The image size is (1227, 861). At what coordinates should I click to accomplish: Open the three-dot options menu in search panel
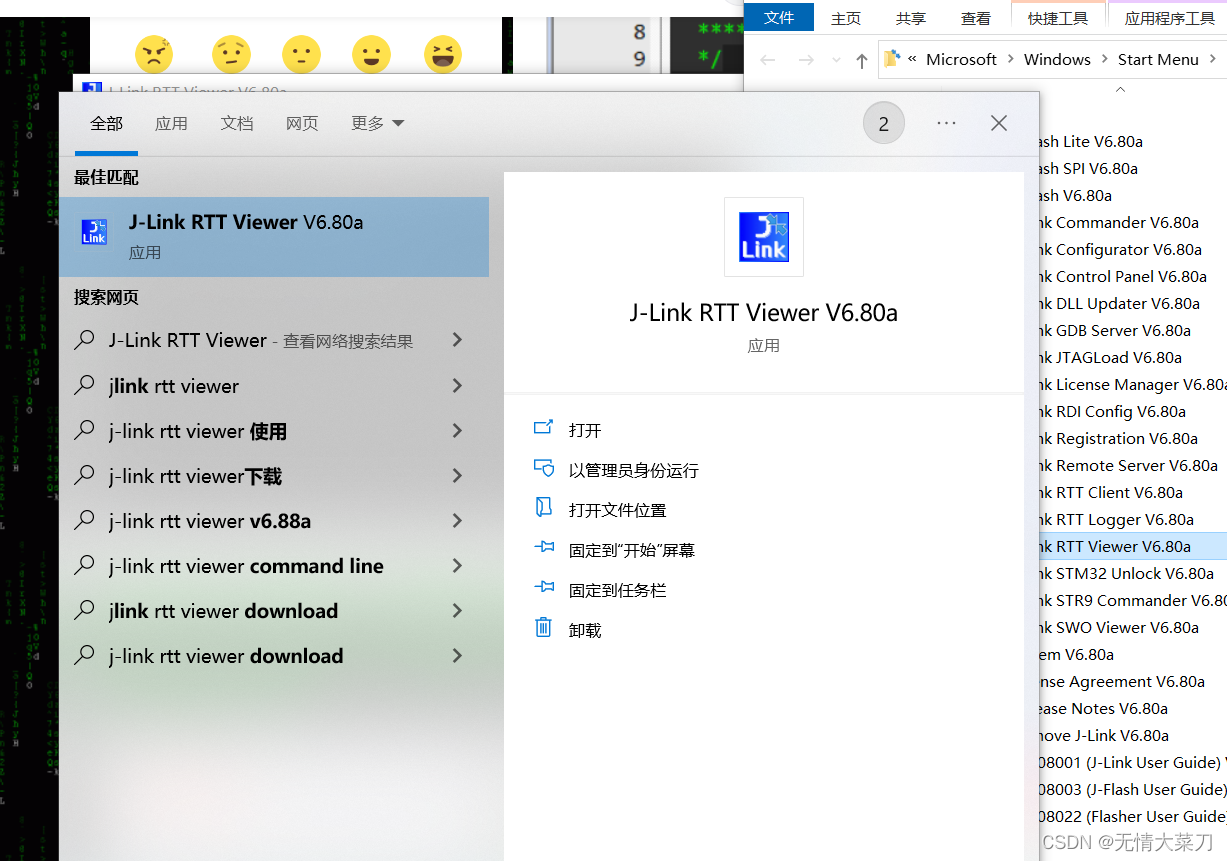pyautogui.click(x=946, y=123)
